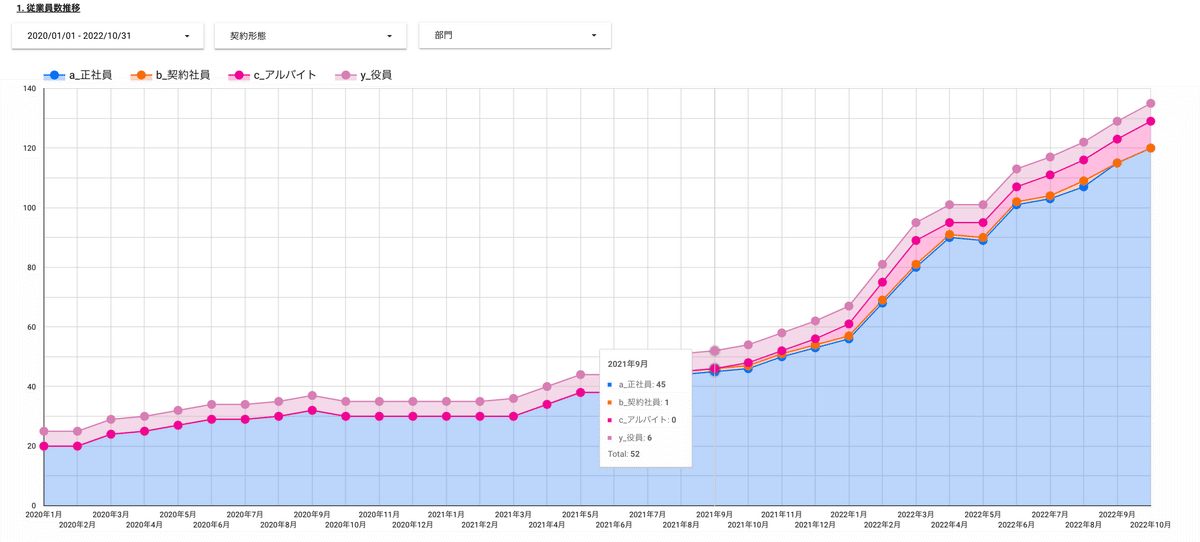Select the c_アルバイト data point at 2020年1月

[x=44, y=446]
